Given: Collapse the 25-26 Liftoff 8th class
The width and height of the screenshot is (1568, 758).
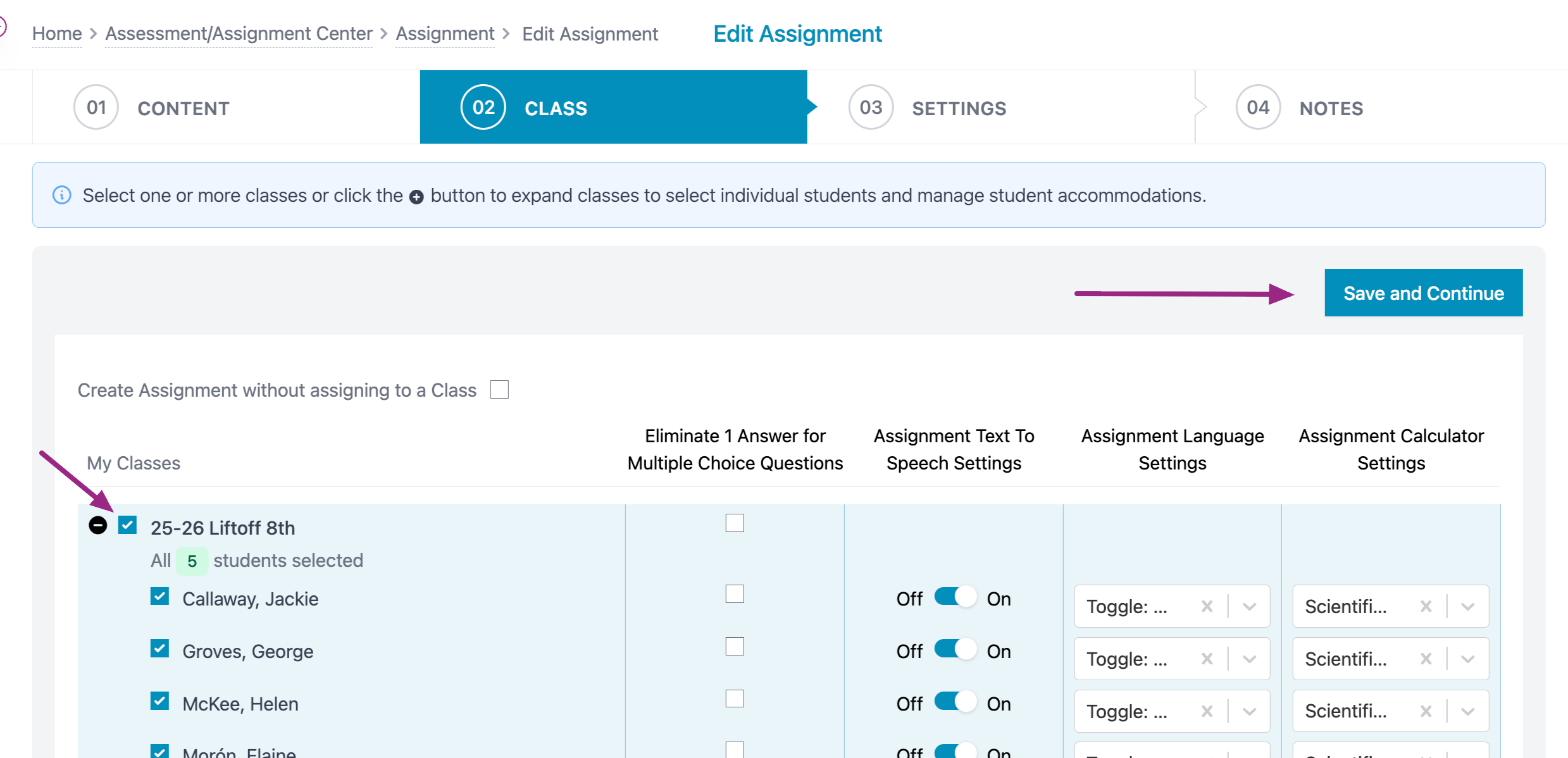Looking at the screenshot, I should [x=97, y=525].
